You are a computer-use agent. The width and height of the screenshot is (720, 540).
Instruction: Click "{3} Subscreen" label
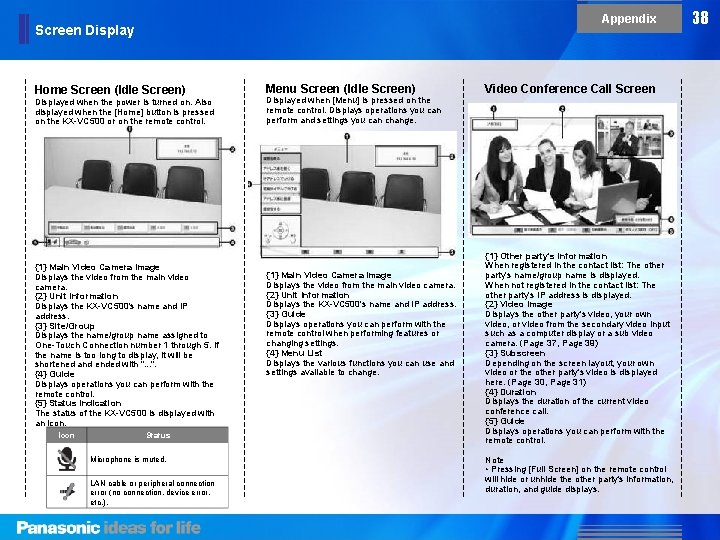pyautogui.click(x=515, y=353)
